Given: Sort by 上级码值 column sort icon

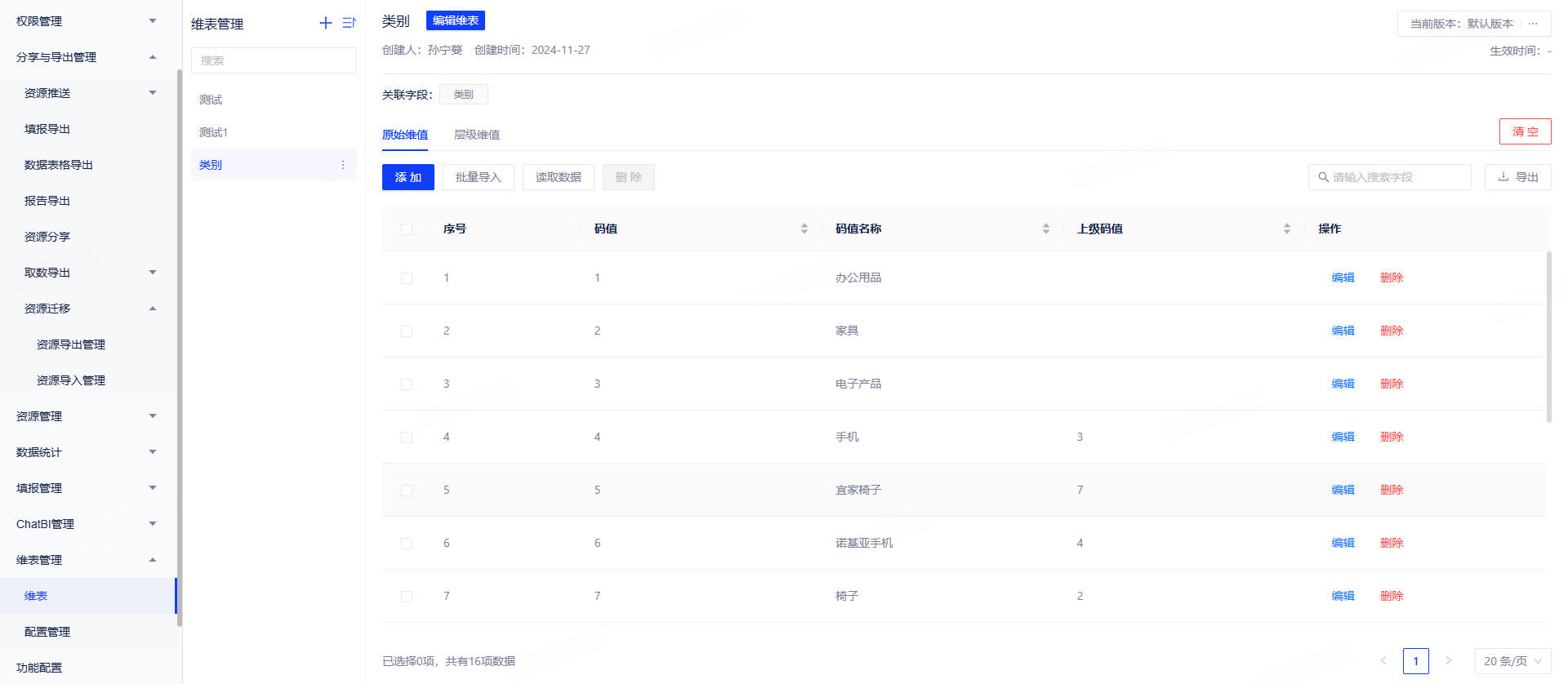Looking at the screenshot, I should click(1286, 229).
